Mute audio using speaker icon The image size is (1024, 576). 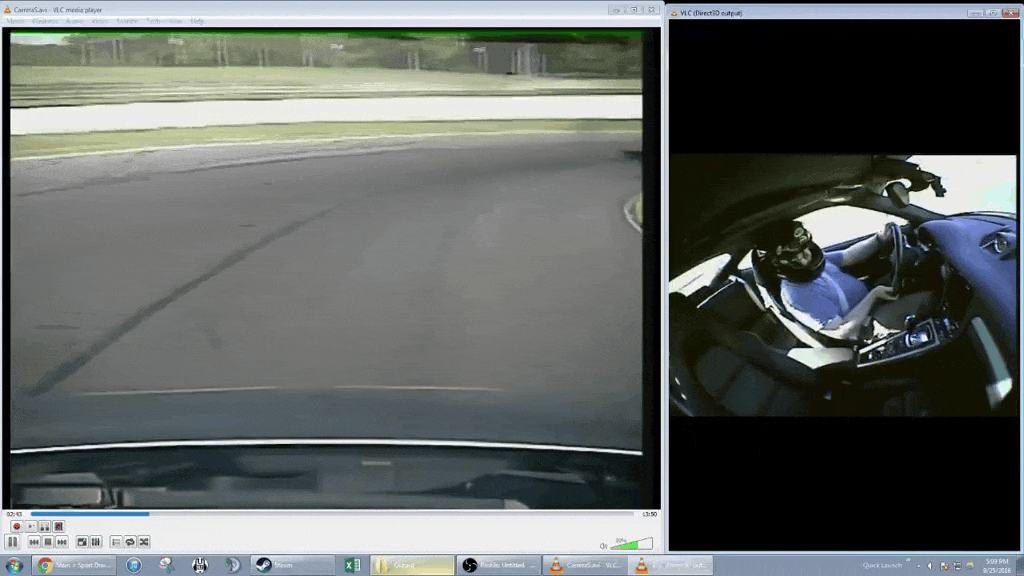click(x=604, y=545)
